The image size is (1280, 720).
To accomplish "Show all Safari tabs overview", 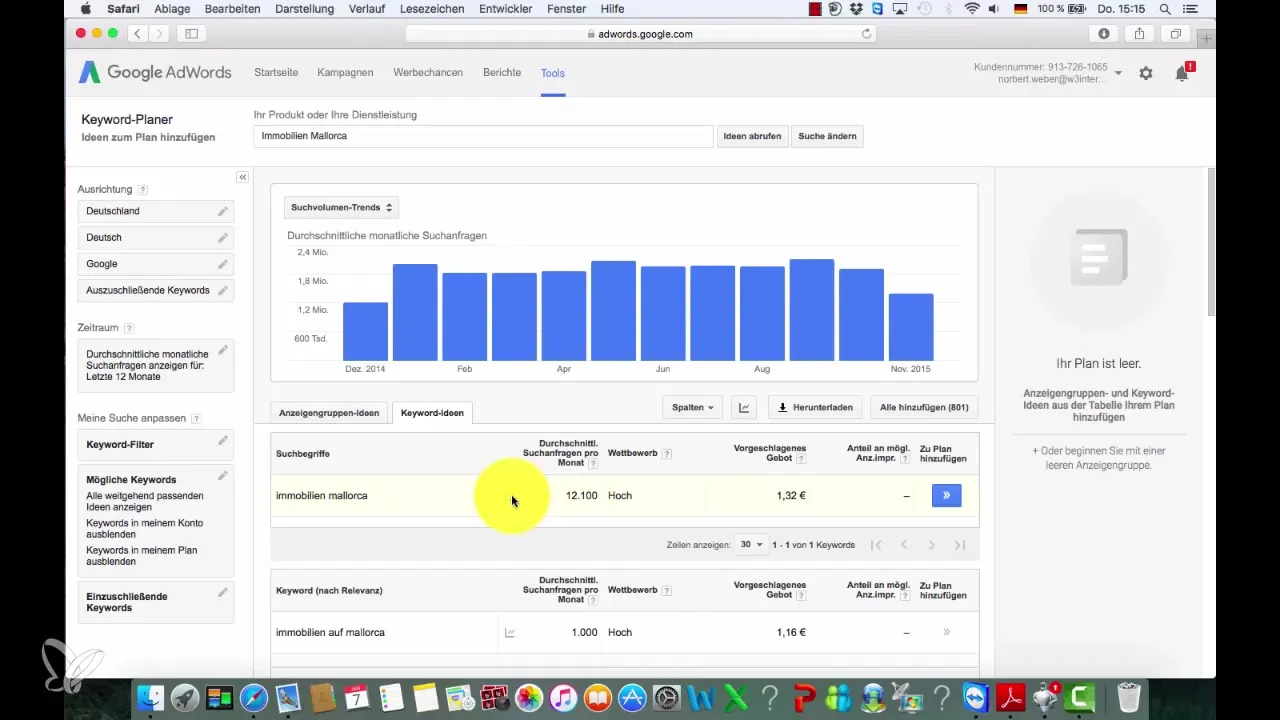I will click(x=1176, y=33).
